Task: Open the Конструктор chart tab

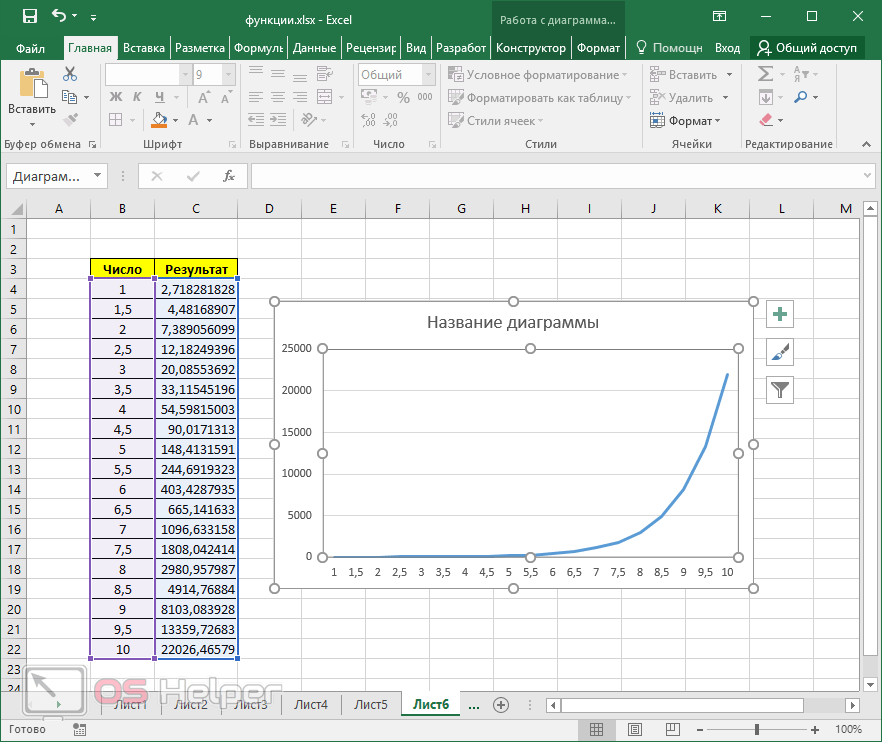Action: click(530, 48)
